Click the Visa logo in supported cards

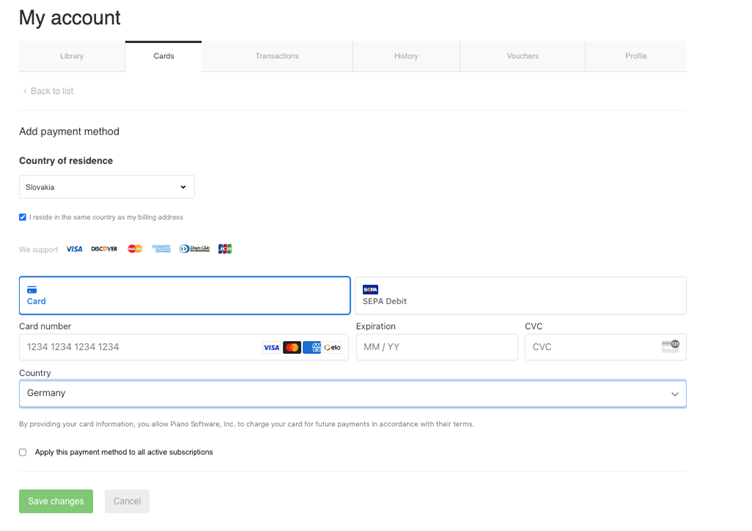(x=74, y=249)
